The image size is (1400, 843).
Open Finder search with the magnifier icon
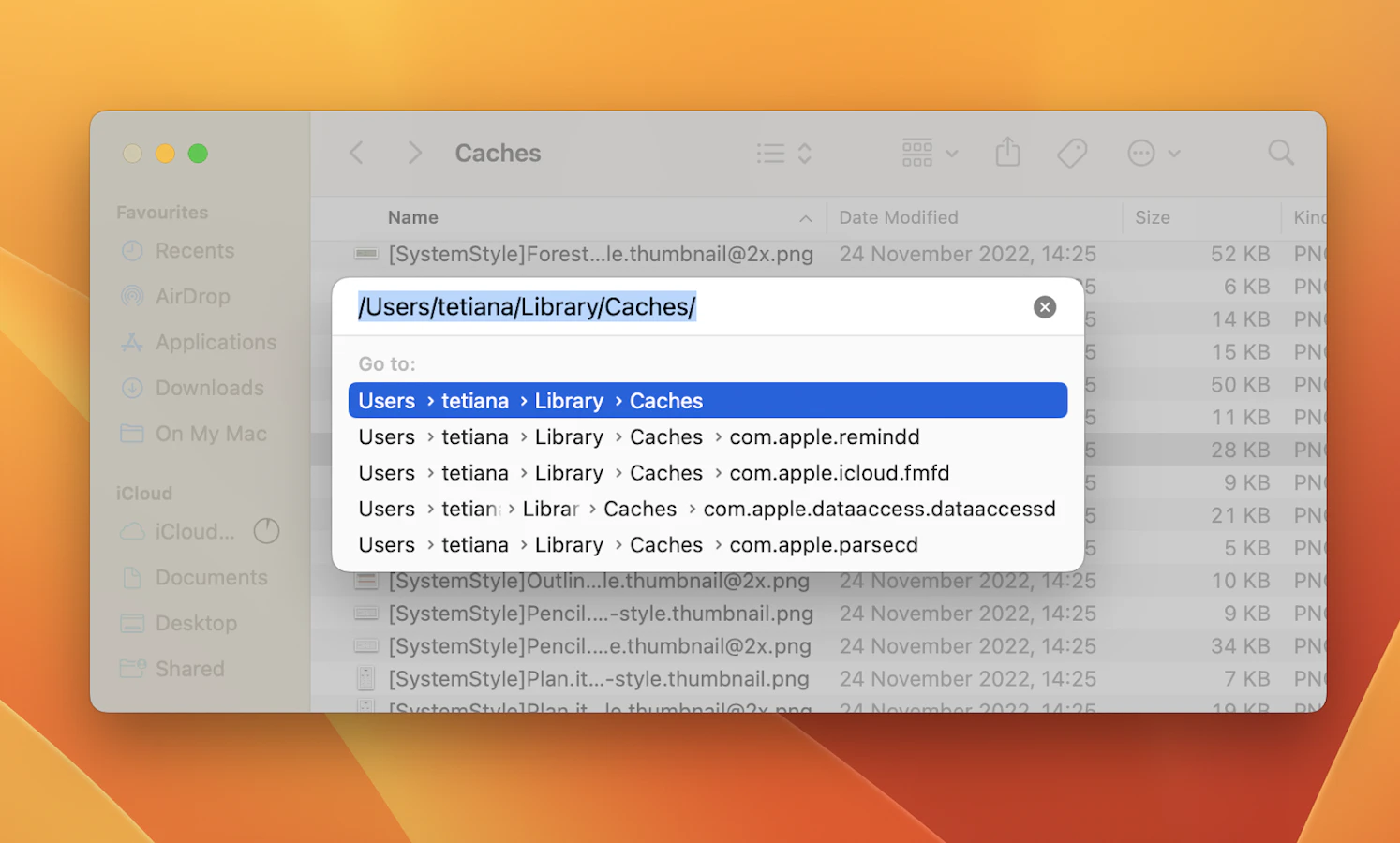pos(1280,153)
